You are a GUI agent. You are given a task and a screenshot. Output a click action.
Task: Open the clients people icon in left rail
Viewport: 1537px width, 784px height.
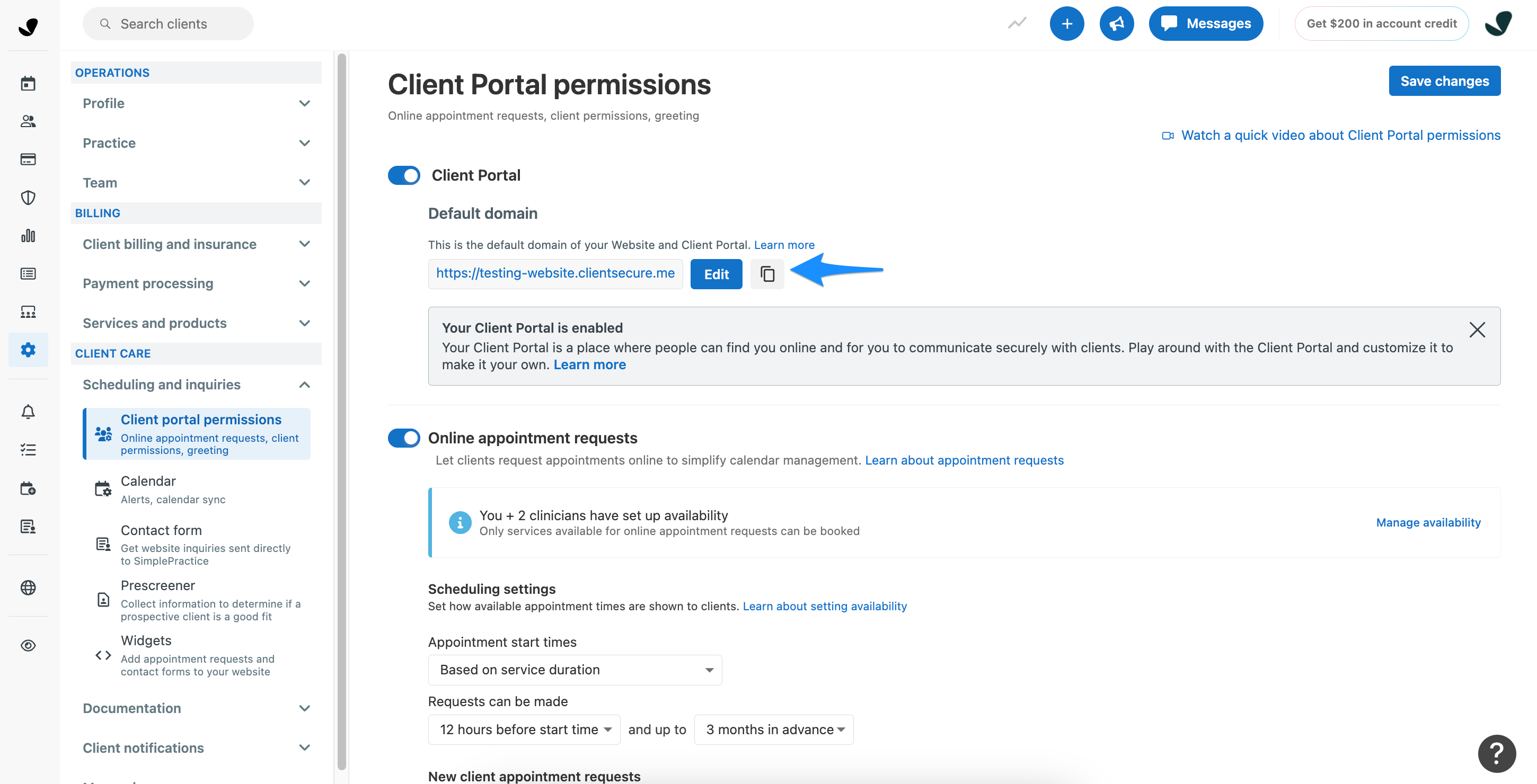tap(28, 122)
